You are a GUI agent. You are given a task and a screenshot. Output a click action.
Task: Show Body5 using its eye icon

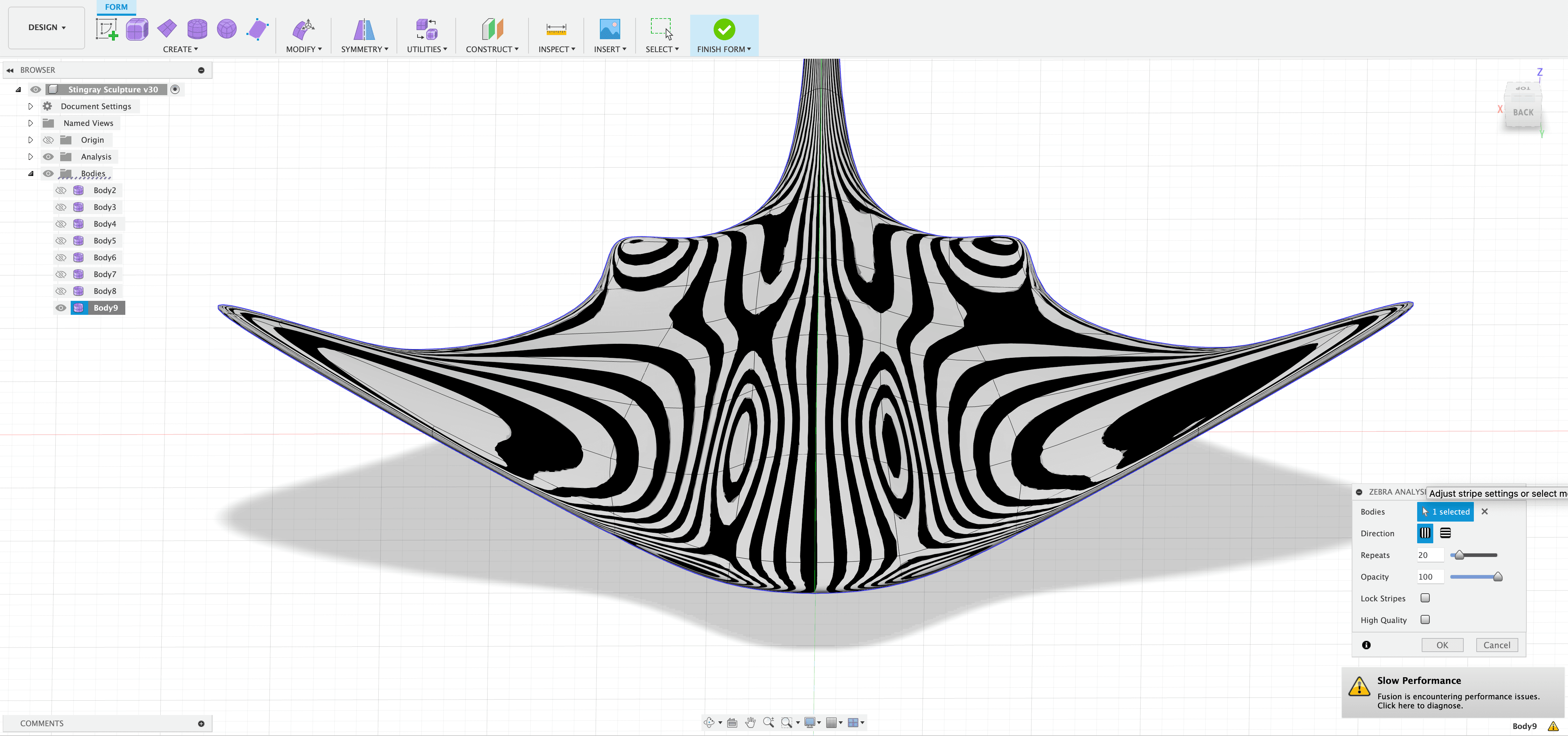tap(61, 241)
